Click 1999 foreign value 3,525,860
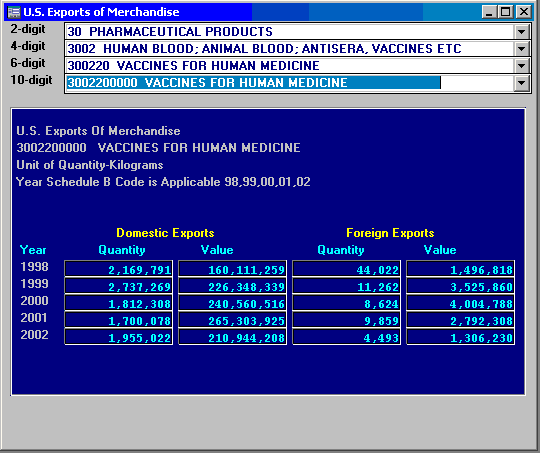The height and width of the screenshot is (453, 540). (x=460, y=286)
